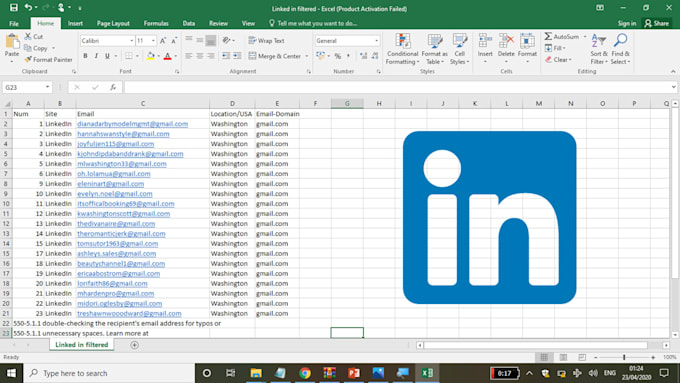The height and width of the screenshot is (383, 680).
Task: Switch to the Page Layout tab
Action: 113,23
